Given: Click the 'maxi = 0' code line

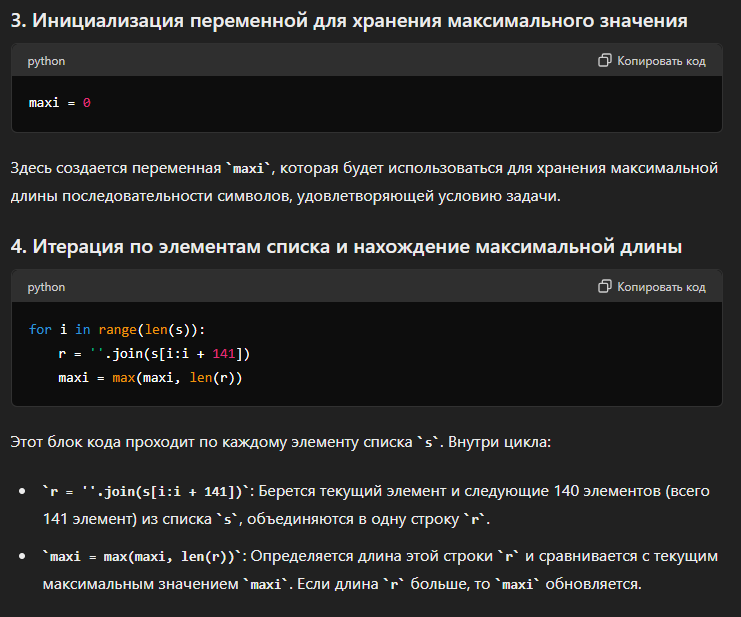Looking at the screenshot, I should 60,103.
